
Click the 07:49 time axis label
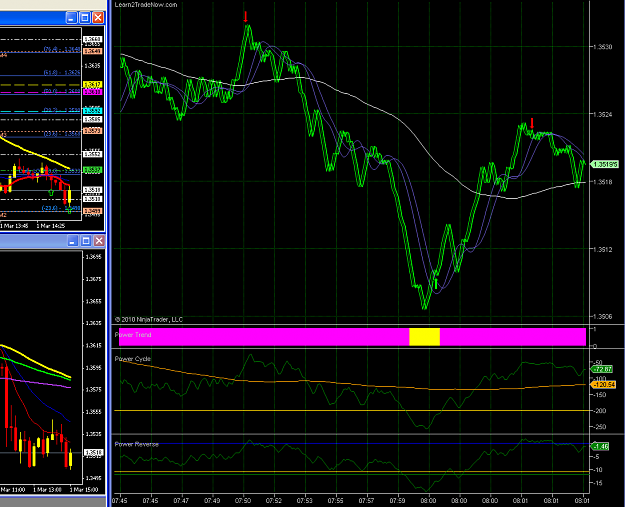click(212, 500)
